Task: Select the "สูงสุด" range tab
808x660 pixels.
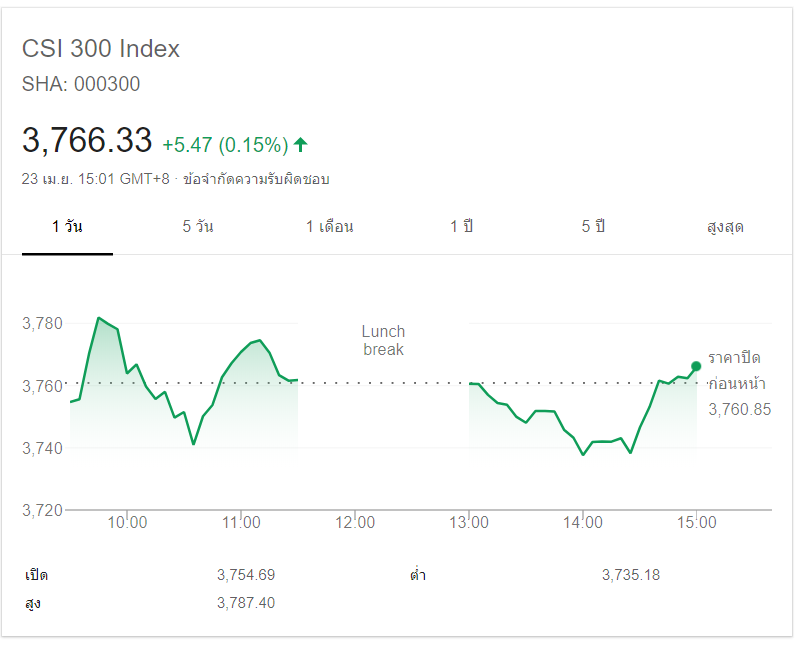Action: tap(725, 226)
